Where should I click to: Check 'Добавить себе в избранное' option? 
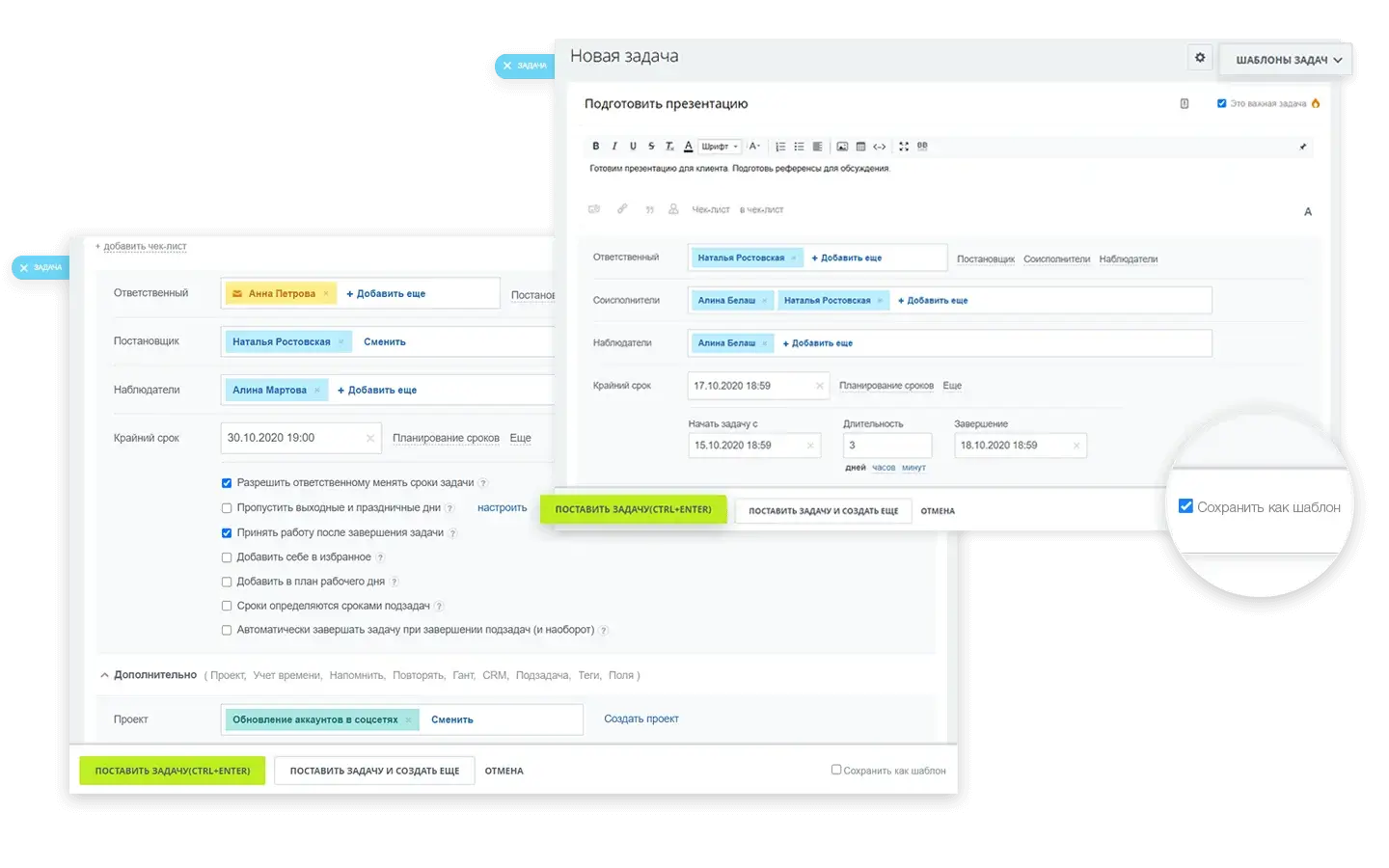(227, 557)
